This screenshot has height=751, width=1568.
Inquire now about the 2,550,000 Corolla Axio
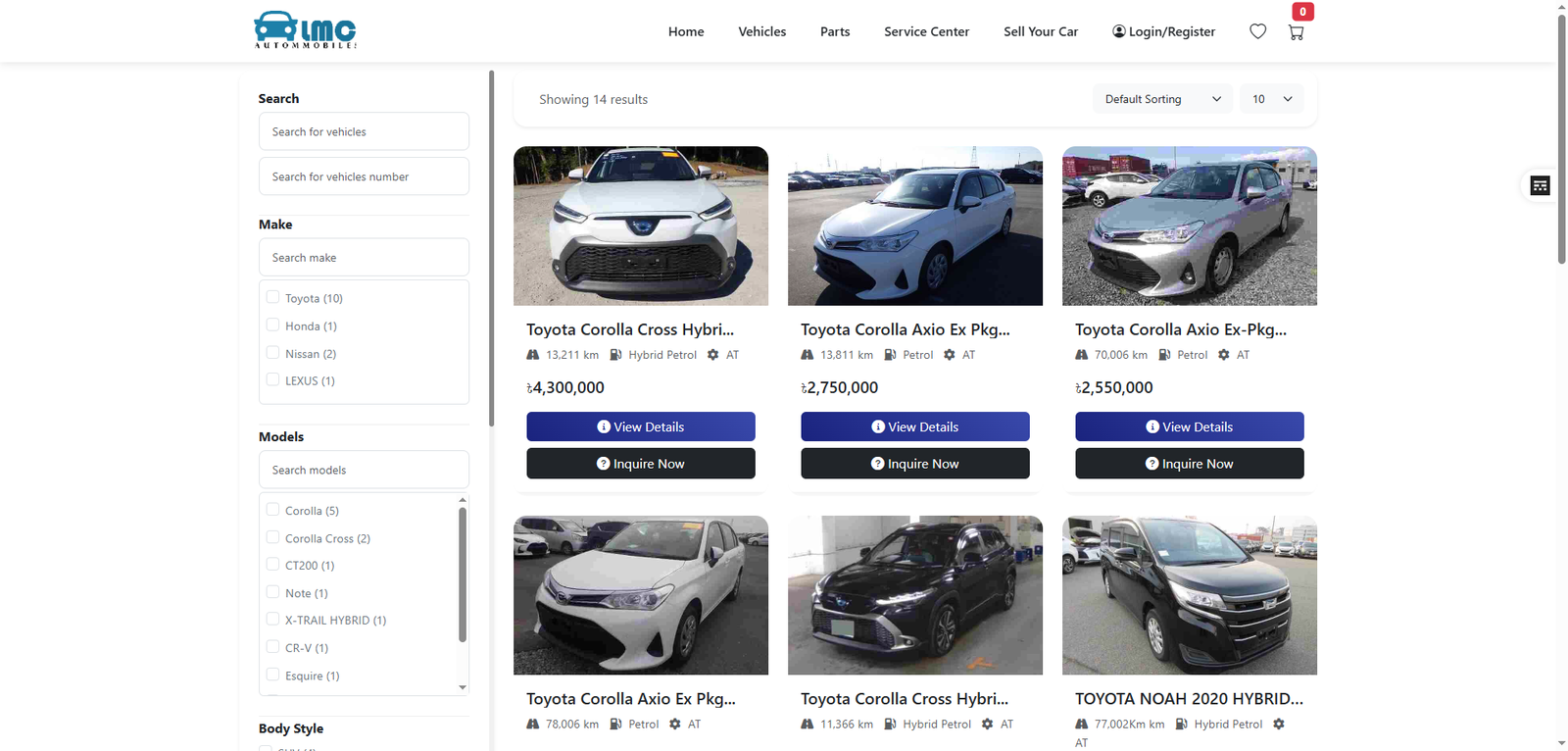click(x=1190, y=464)
